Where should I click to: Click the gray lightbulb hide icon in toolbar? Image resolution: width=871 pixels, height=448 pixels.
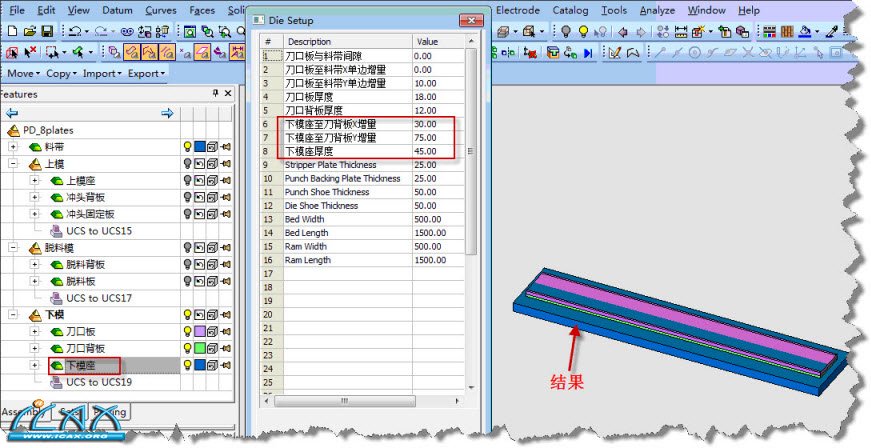566,32
